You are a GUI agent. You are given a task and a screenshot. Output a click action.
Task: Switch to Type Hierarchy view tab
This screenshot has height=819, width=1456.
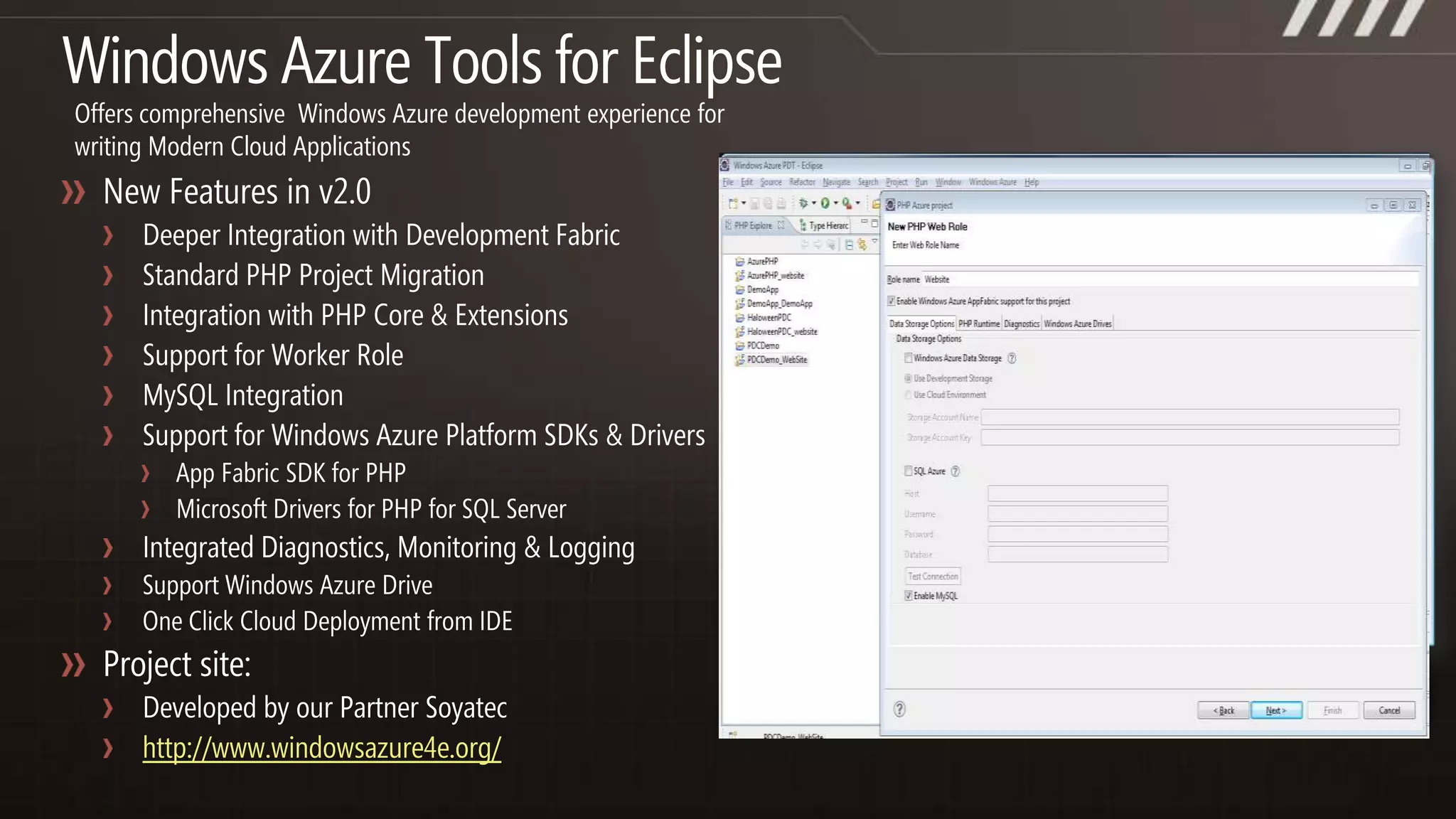[824, 225]
